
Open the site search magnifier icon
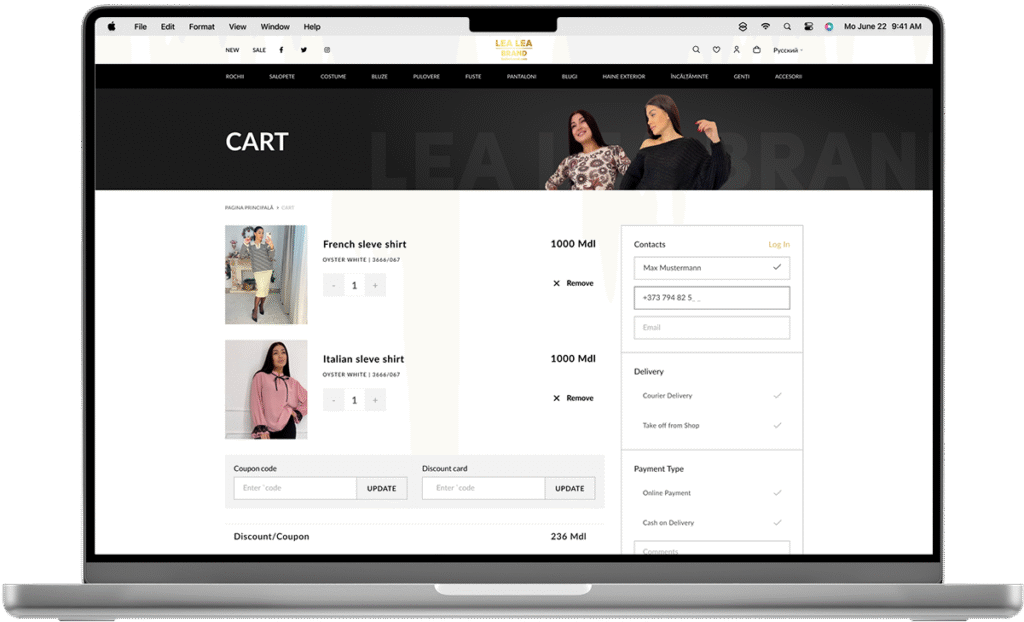click(696, 50)
